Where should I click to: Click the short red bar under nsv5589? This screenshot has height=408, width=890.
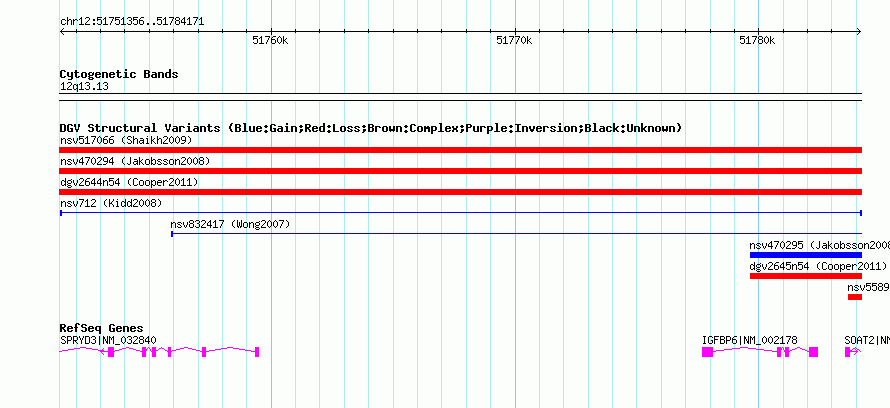pos(855,297)
